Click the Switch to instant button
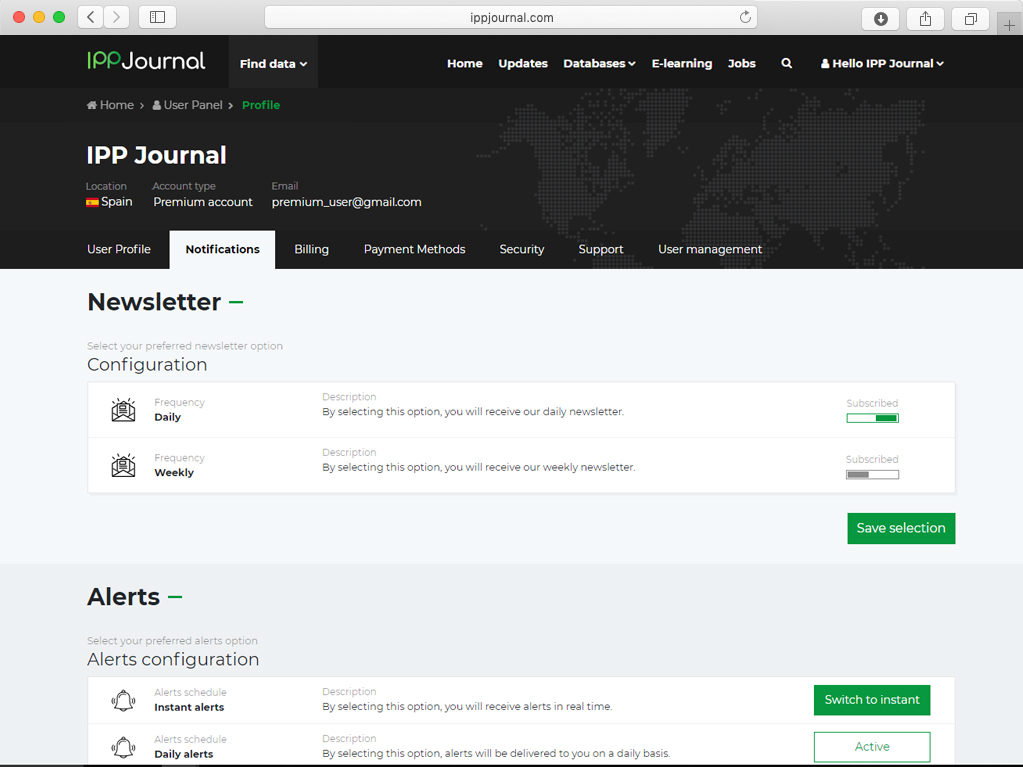 point(871,700)
